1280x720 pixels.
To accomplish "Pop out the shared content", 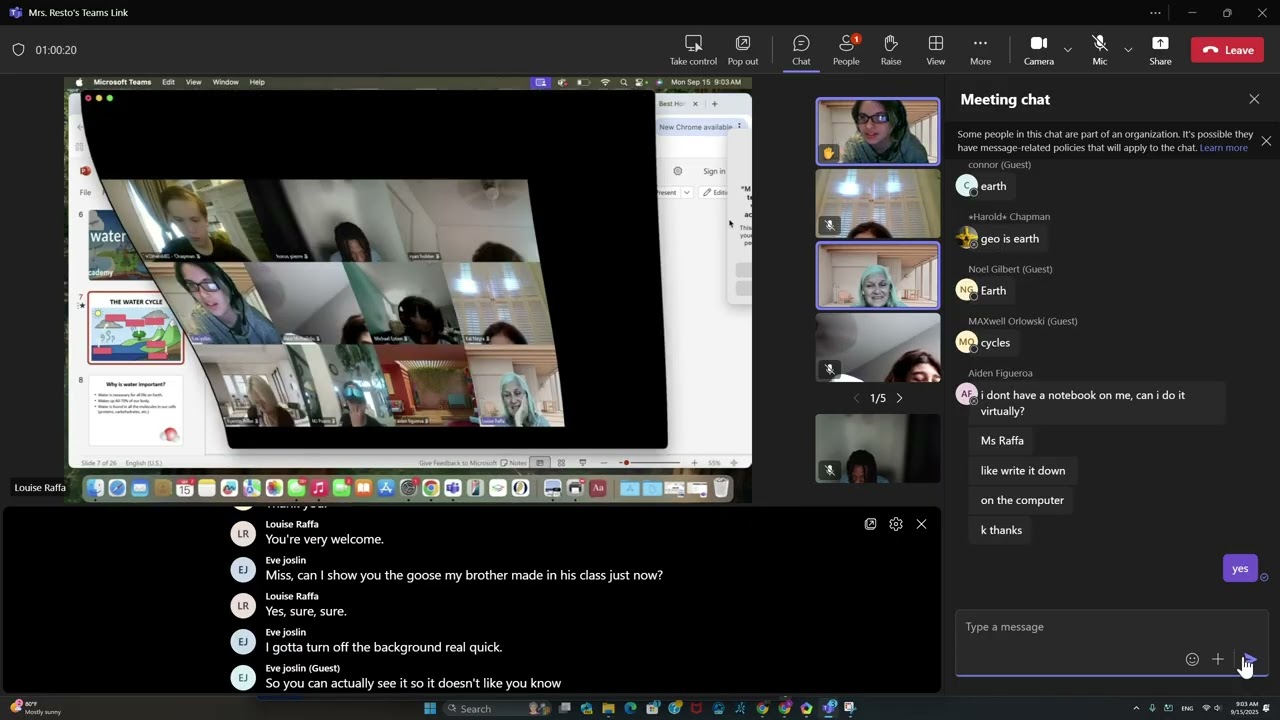I will coord(743,50).
